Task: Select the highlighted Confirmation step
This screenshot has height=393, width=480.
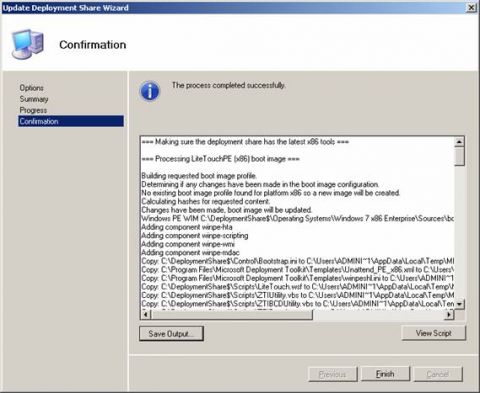Action: 71,121
